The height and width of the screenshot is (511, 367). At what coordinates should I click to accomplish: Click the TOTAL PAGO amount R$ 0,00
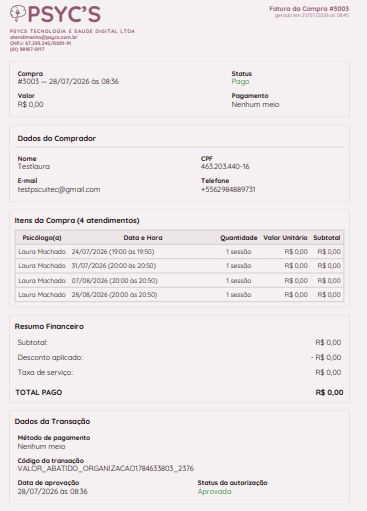[329, 392]
